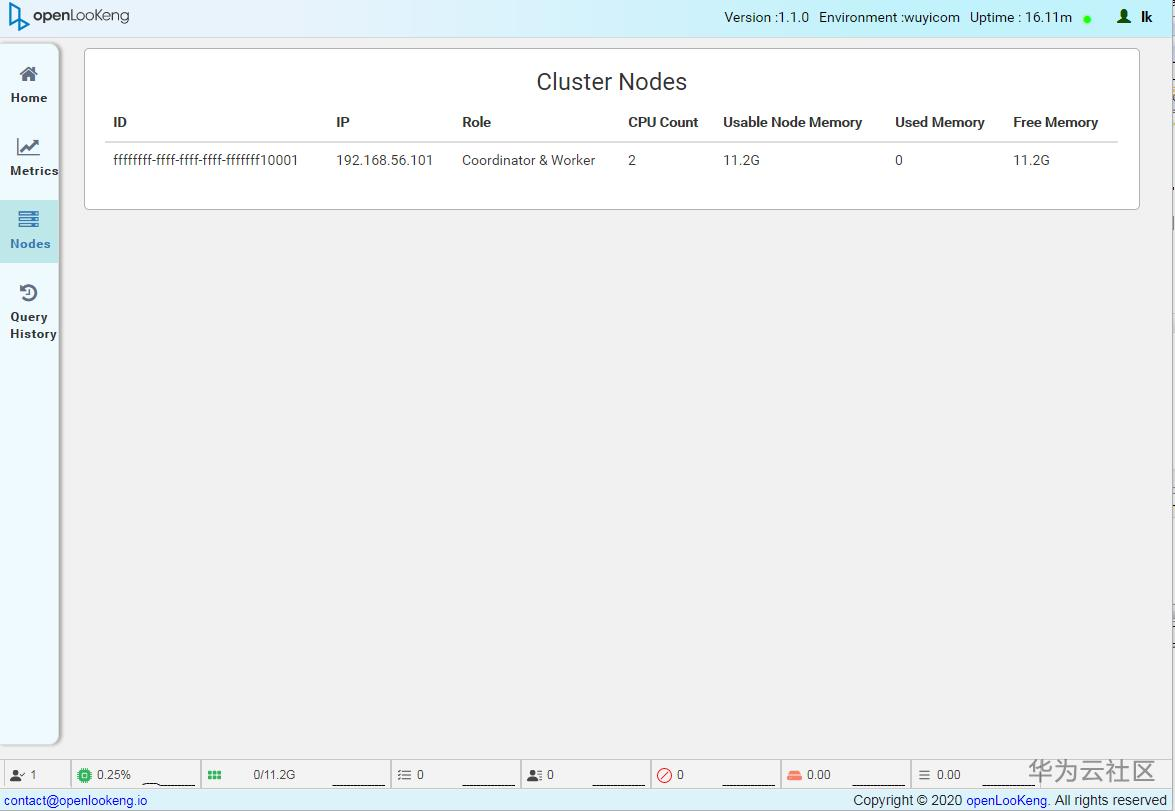Open the Metrics chart icon in the sidebar
The height and width of the screenshot is (811, 1175).
tap(28, 147)
